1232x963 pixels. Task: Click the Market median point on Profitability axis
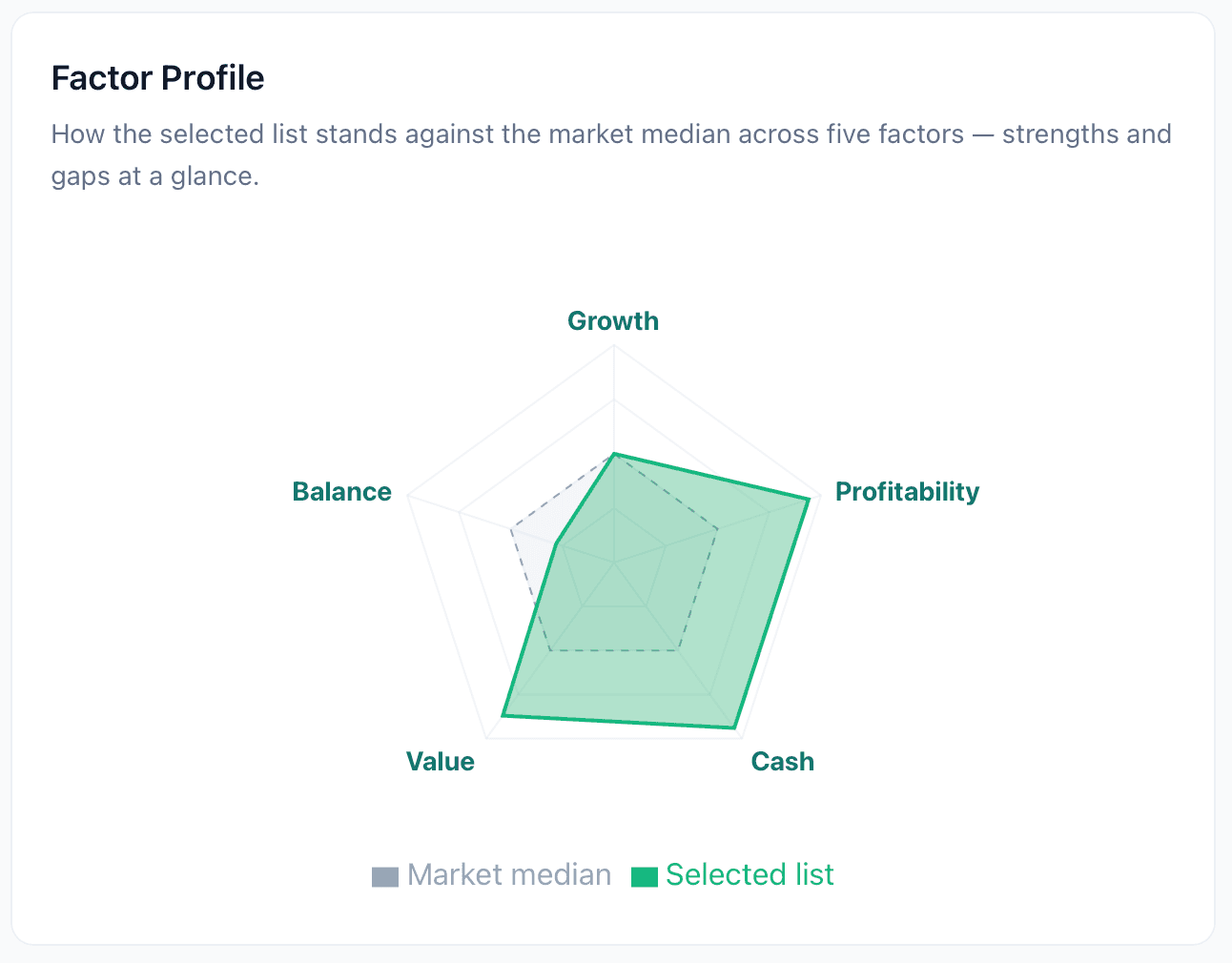(717, 528)
